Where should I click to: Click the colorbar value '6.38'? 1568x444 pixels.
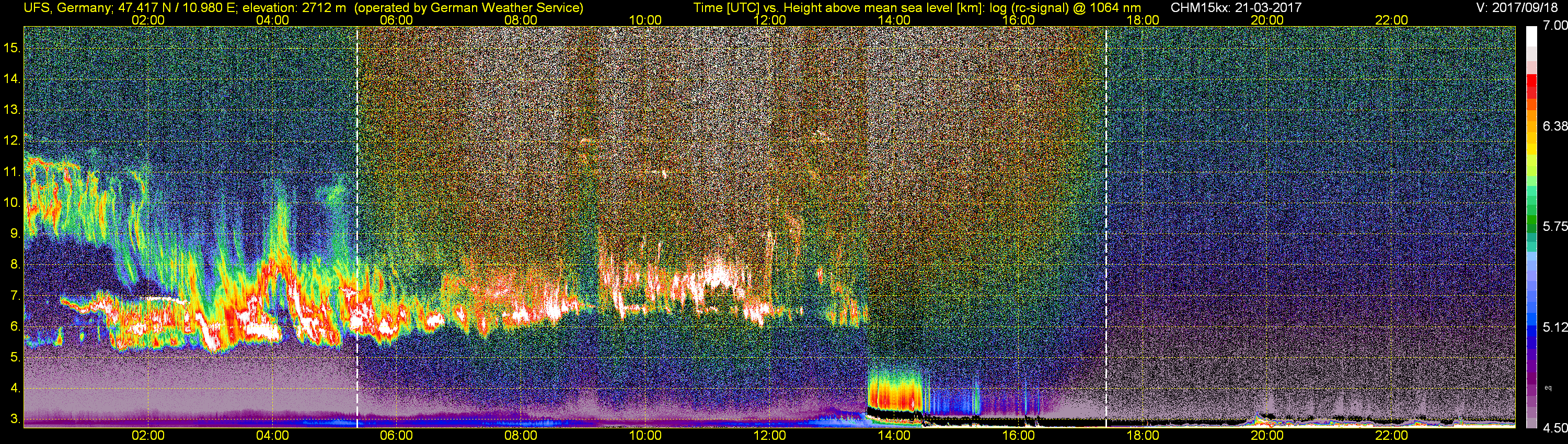click(x=1554, y=126)
